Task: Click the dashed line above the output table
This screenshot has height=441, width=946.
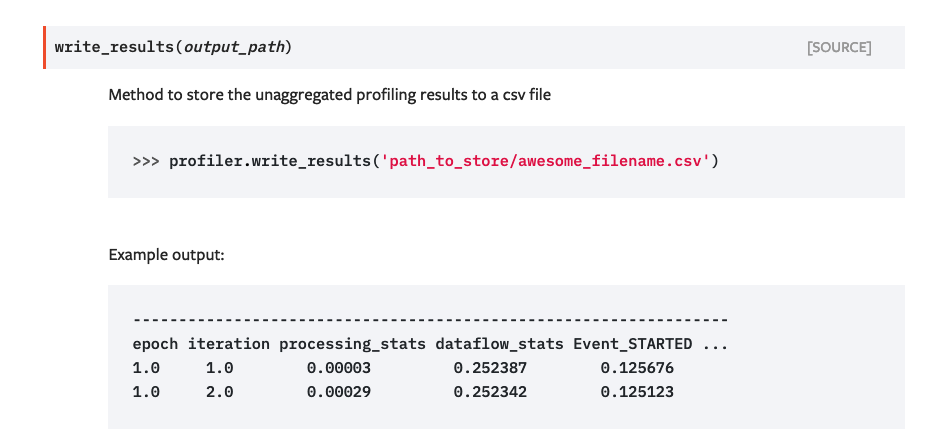Action: point(430,320)
